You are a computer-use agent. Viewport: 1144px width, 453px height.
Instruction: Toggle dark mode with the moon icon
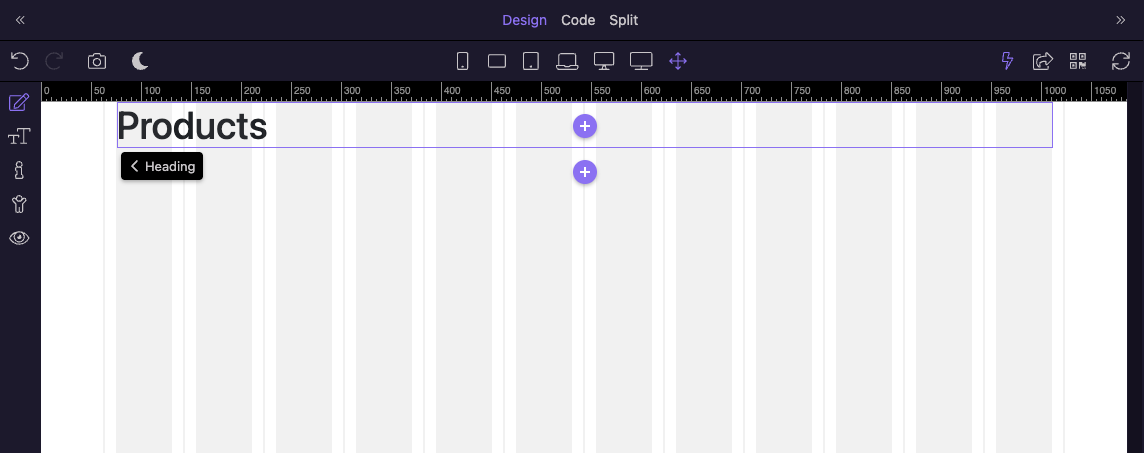coord(140,61)
